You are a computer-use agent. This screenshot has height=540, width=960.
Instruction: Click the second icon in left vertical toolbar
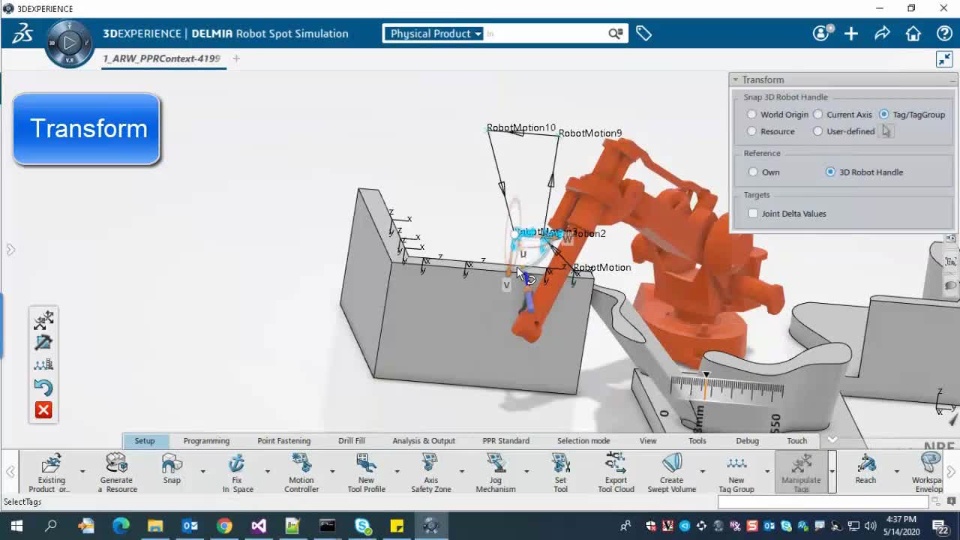point(43,342)
